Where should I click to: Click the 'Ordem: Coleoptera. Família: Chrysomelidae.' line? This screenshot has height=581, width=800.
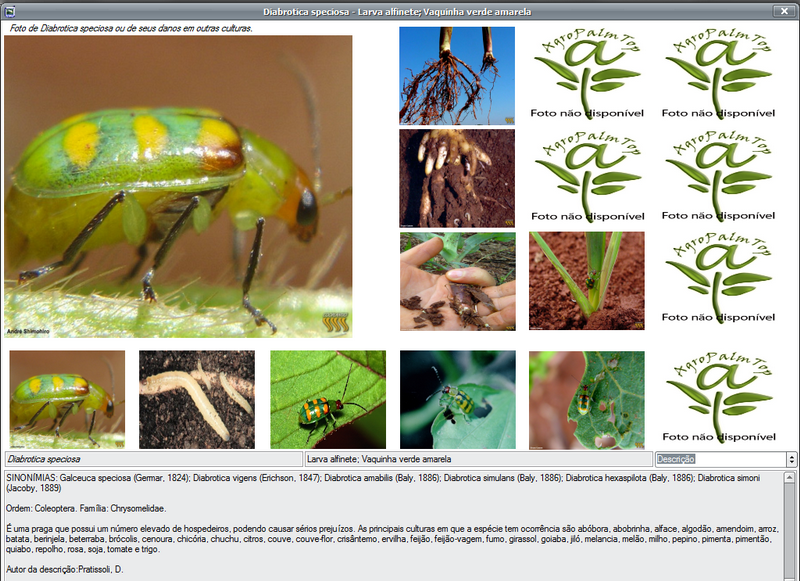(86, 509)
